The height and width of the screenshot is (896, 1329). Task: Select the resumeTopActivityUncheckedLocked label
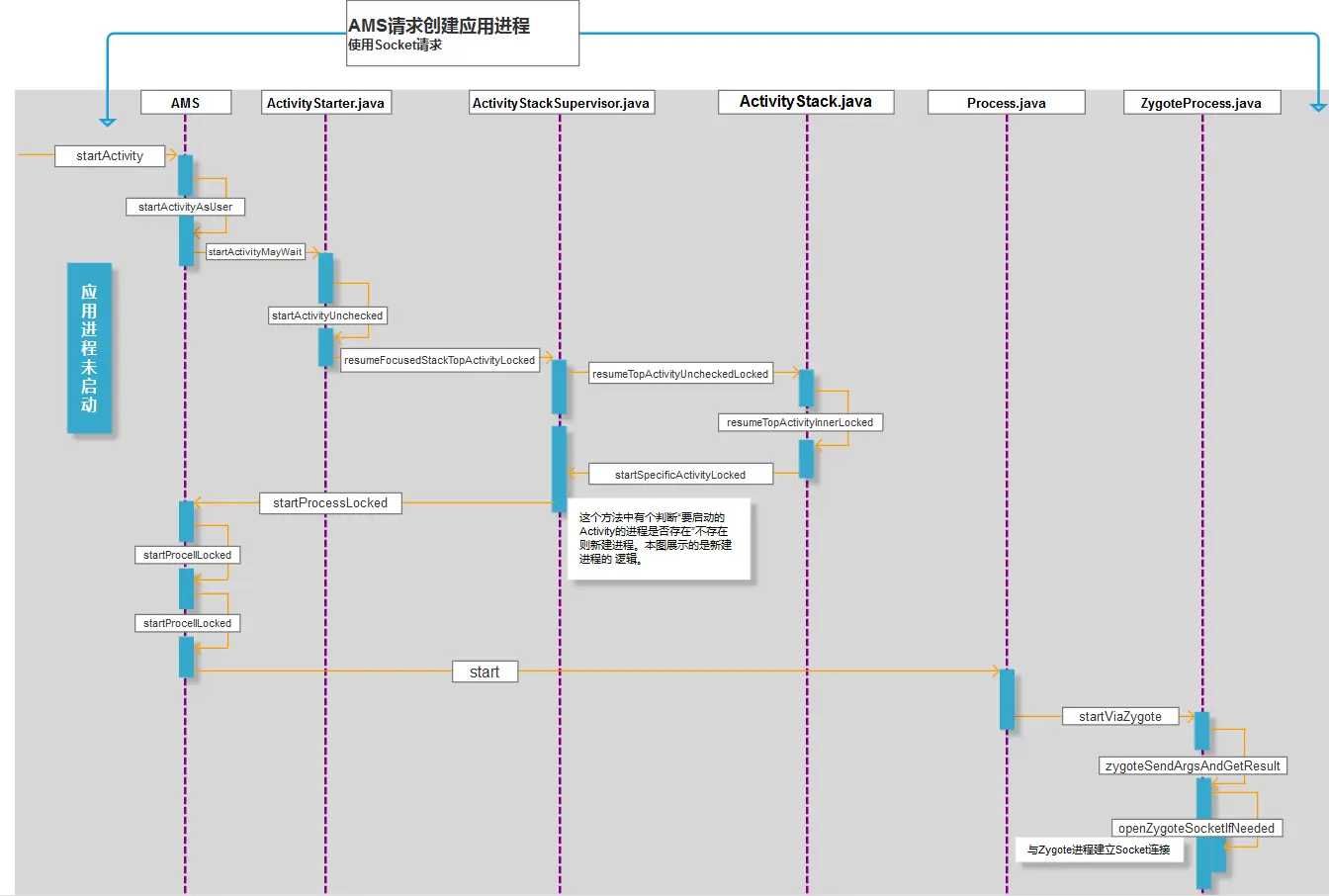point(680,374)
